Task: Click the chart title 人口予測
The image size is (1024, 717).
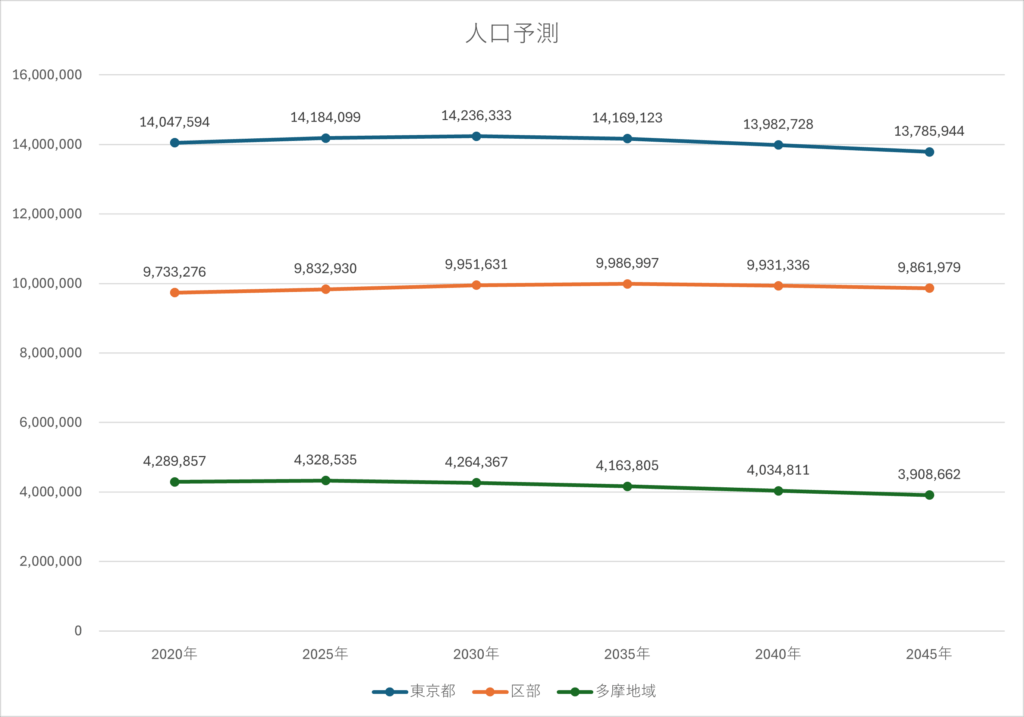Action: (511, 34)
